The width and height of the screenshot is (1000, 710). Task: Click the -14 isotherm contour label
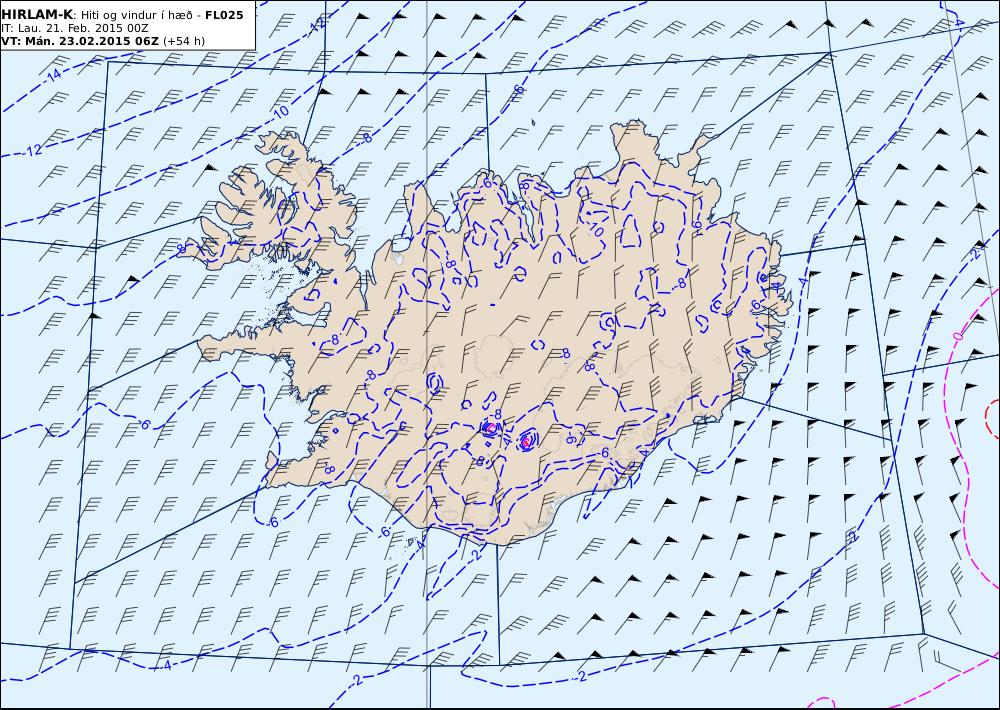click(54, 75)
